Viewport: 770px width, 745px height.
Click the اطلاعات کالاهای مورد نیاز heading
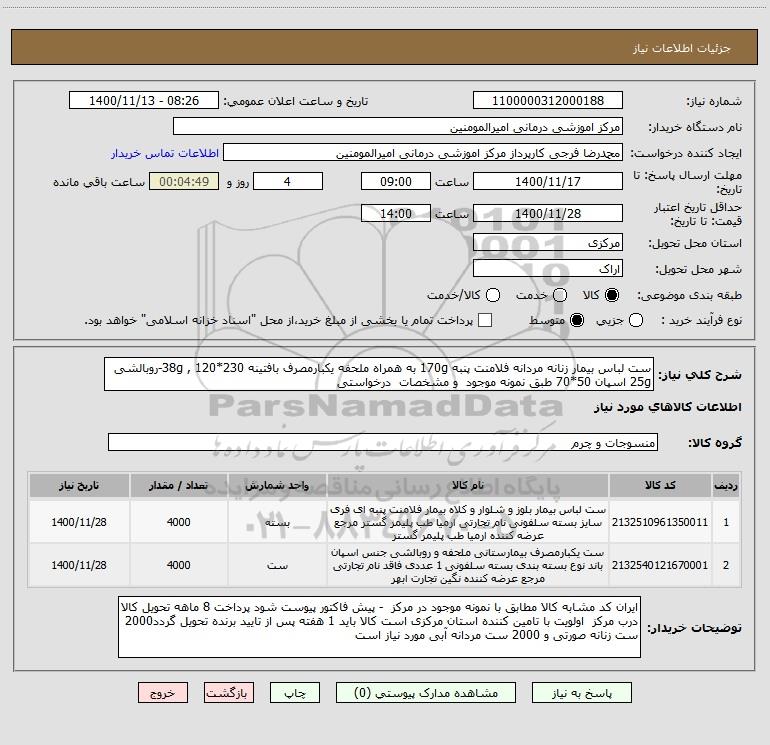[667, 407]
